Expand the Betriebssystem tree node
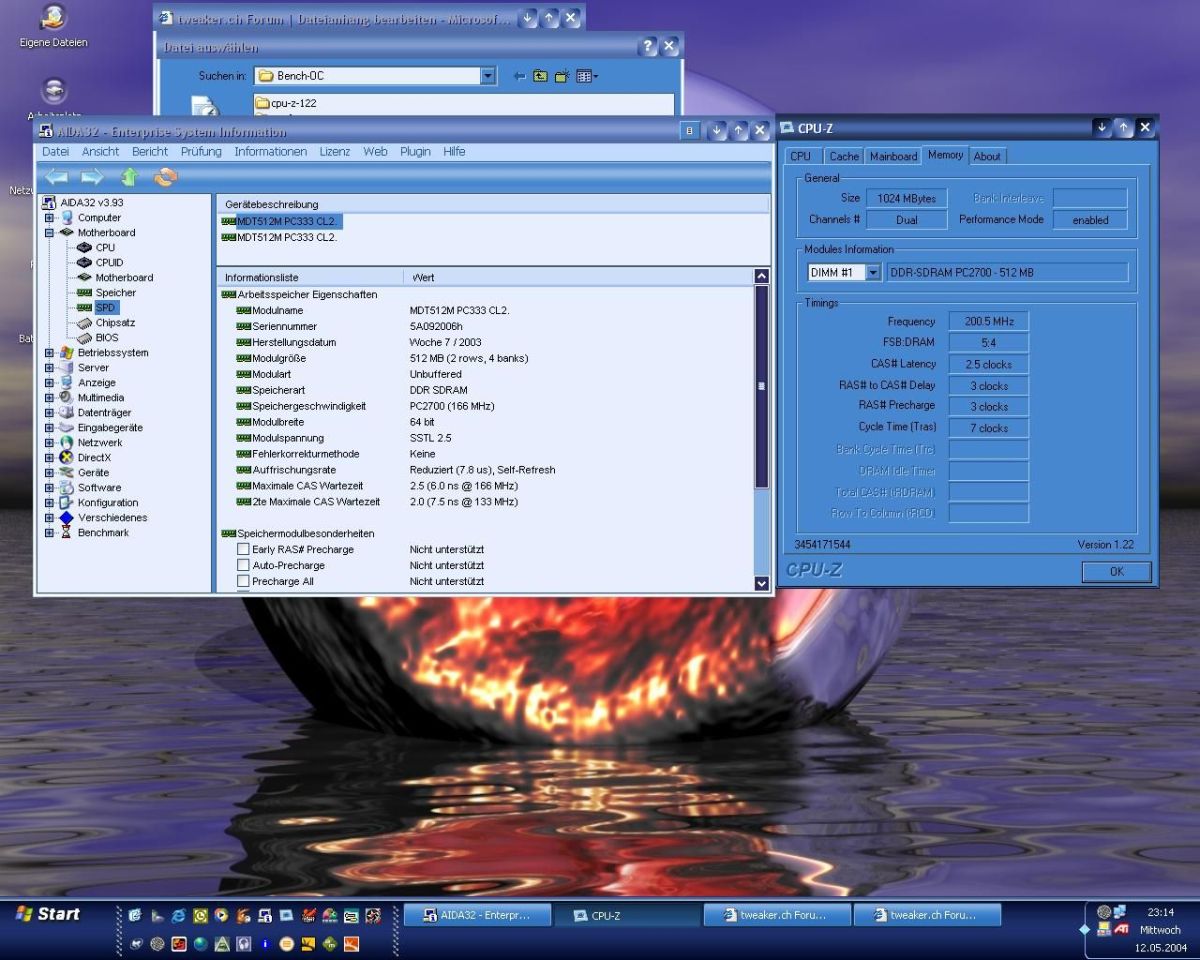This screenshot has width=1200, height=960. 49,353
